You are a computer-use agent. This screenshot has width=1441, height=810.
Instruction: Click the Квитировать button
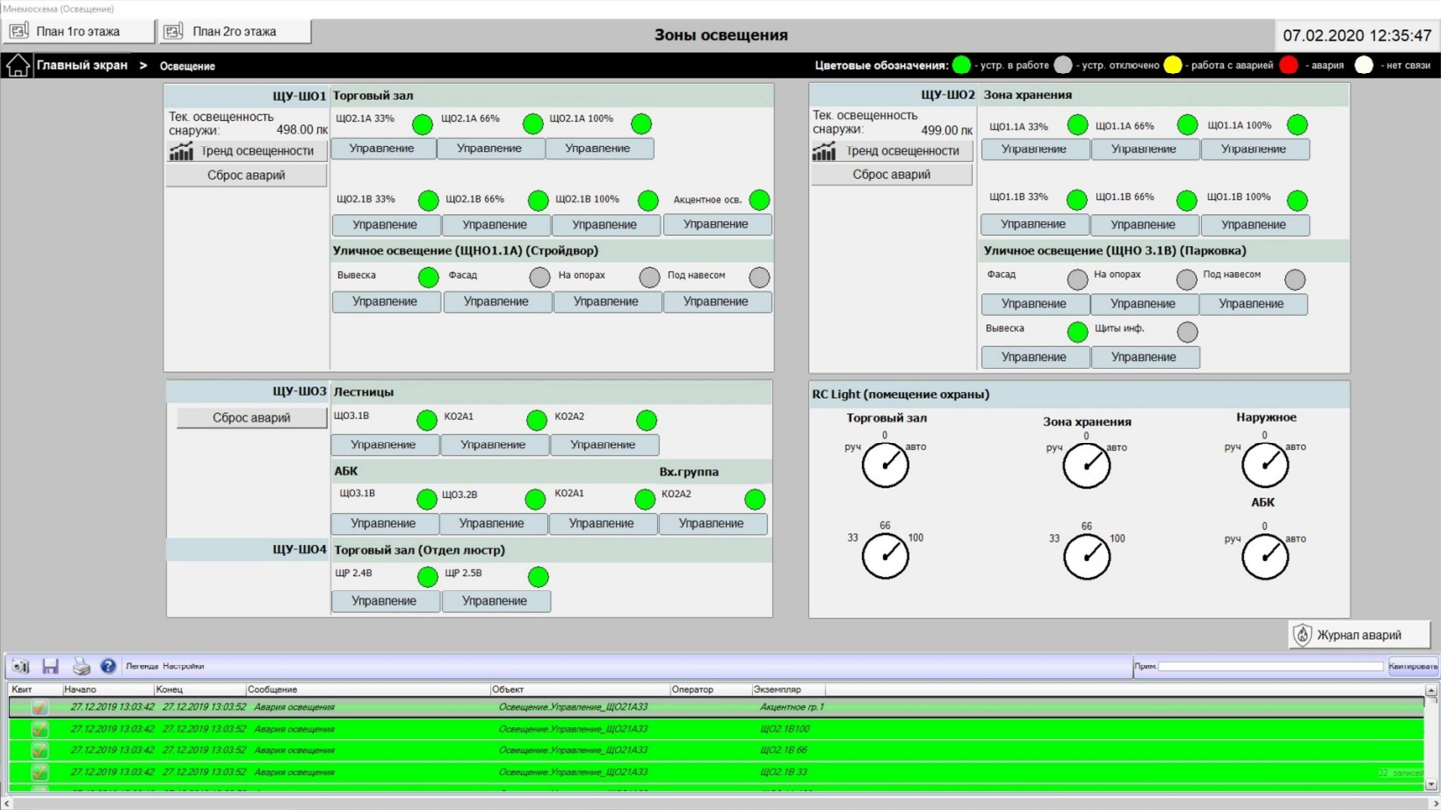pos(1412,667)
